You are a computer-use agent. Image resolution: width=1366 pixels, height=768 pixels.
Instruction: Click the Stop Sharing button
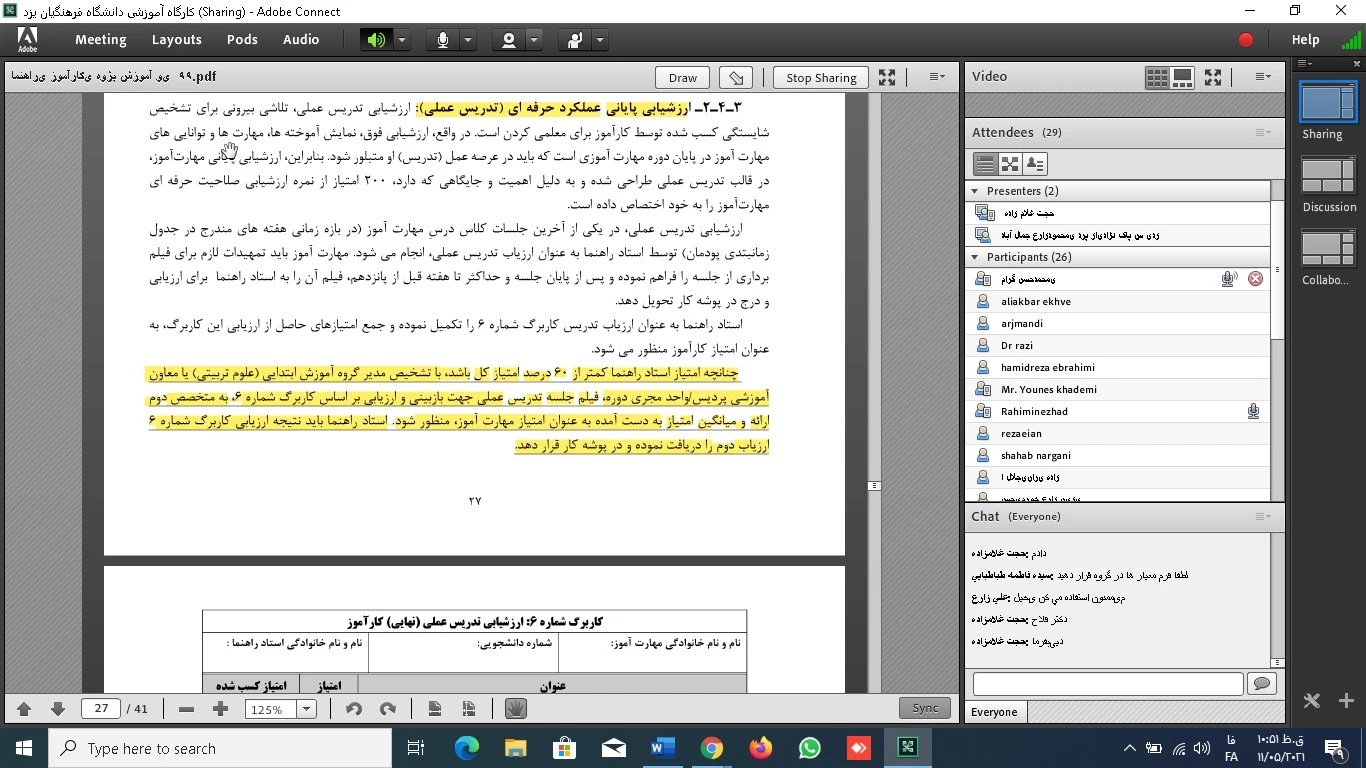821,77
